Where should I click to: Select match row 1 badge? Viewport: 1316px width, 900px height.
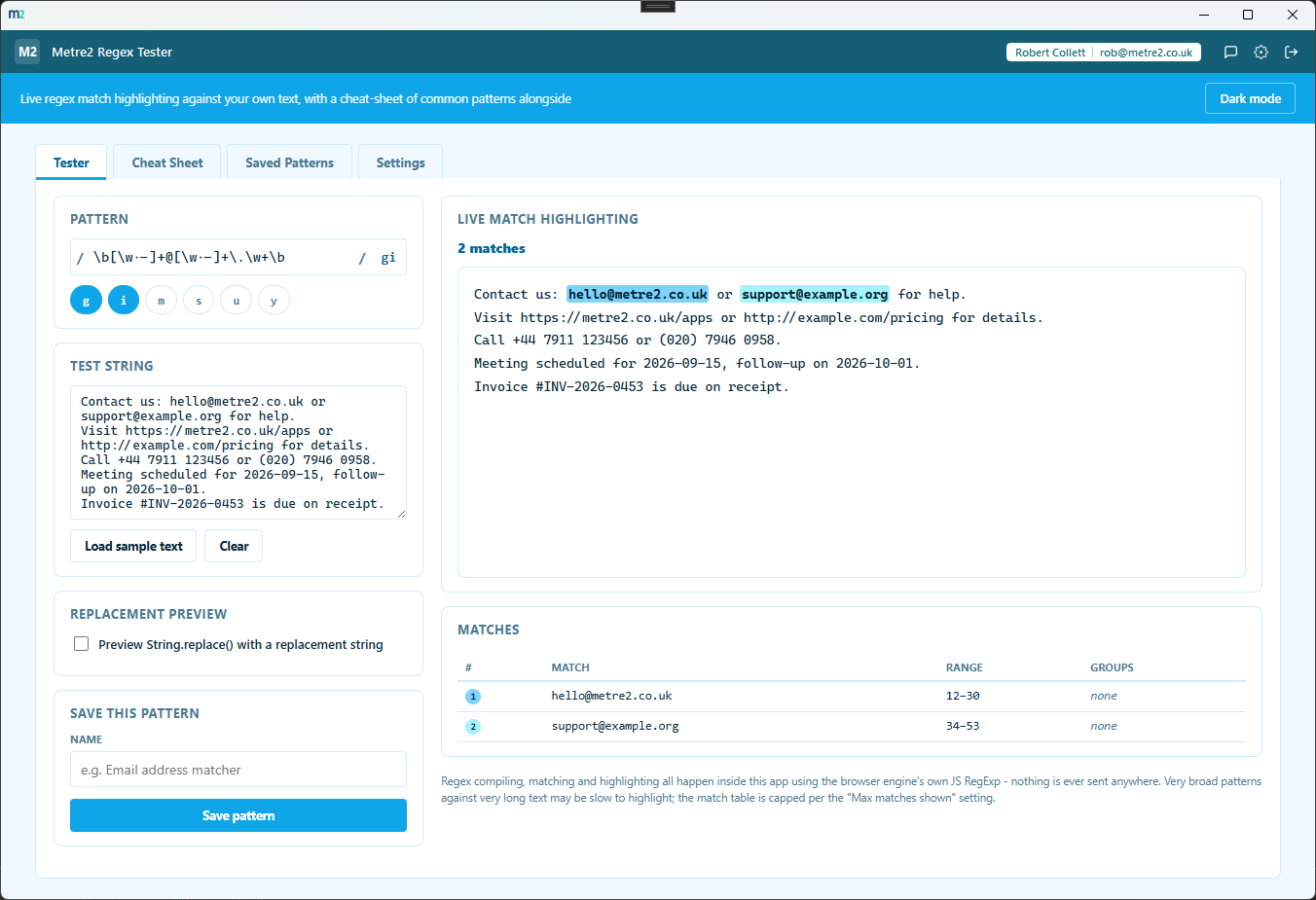coord(473,697)
